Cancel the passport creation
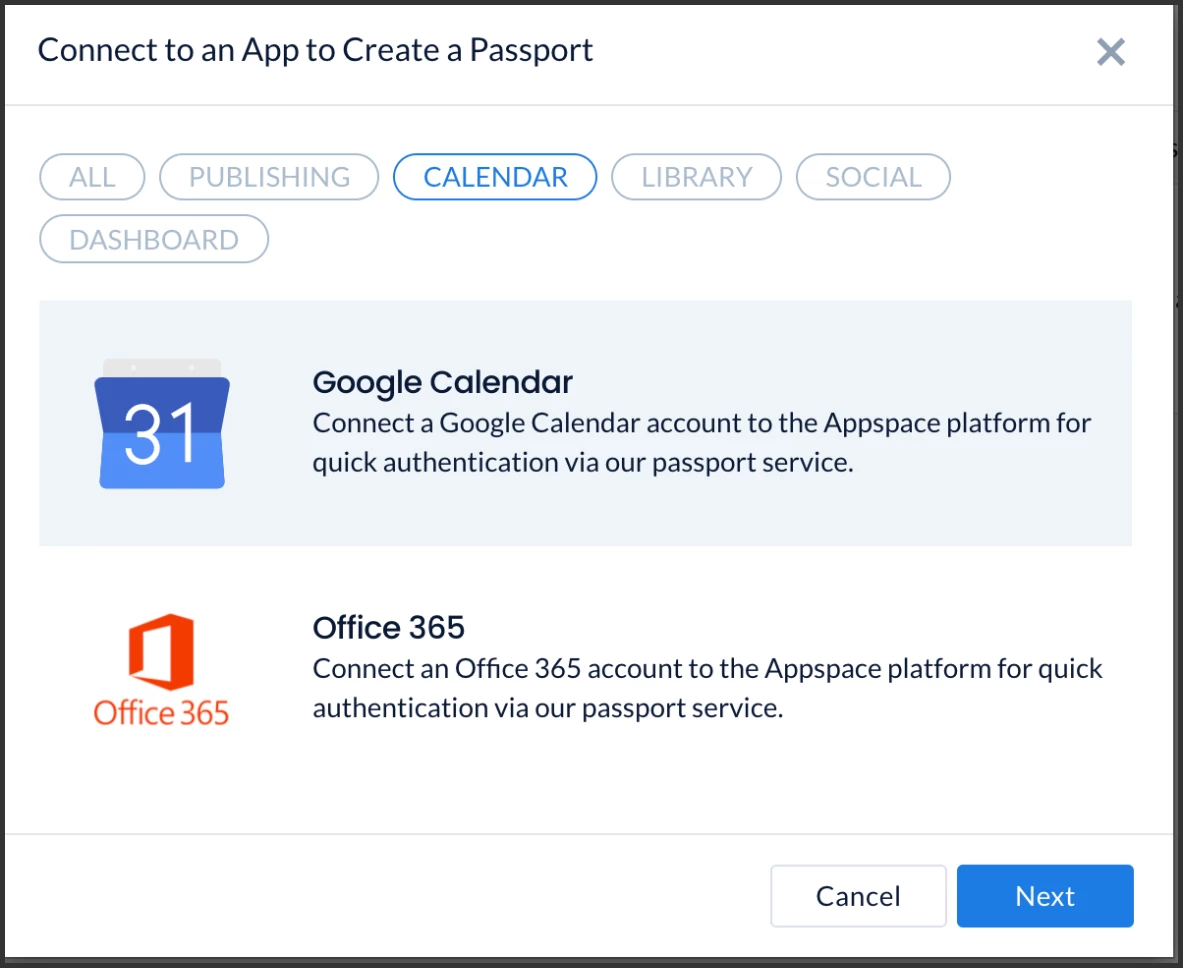 click(x=858, y=896)
